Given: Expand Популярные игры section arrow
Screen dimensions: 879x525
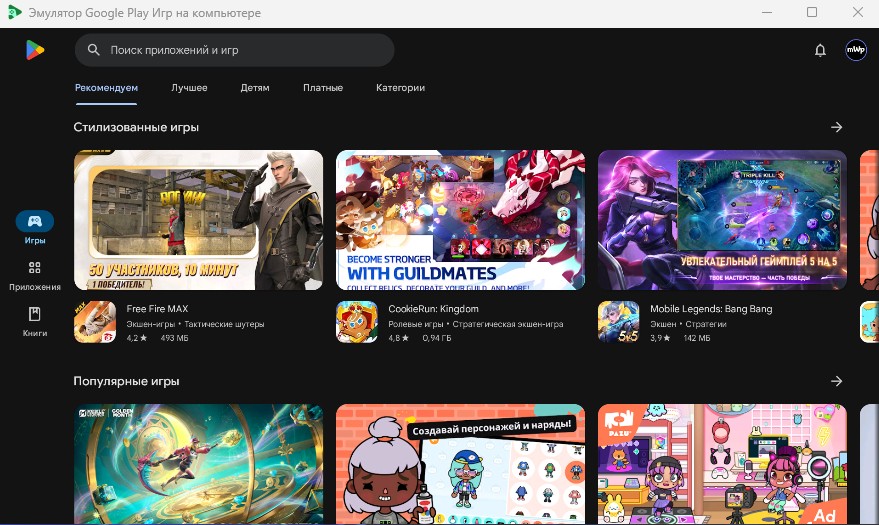Looking at the screenshot, I should pos(836,381).
